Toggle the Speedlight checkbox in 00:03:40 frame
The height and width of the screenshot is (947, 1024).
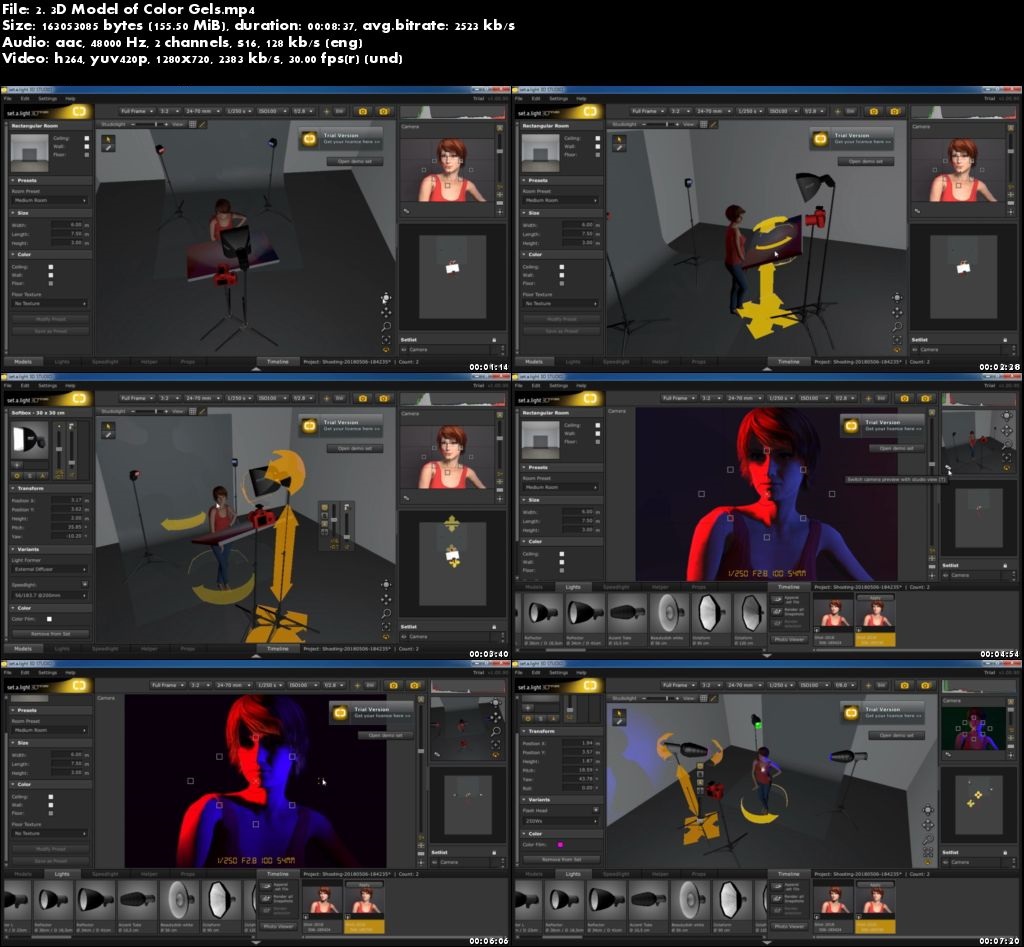85,584
